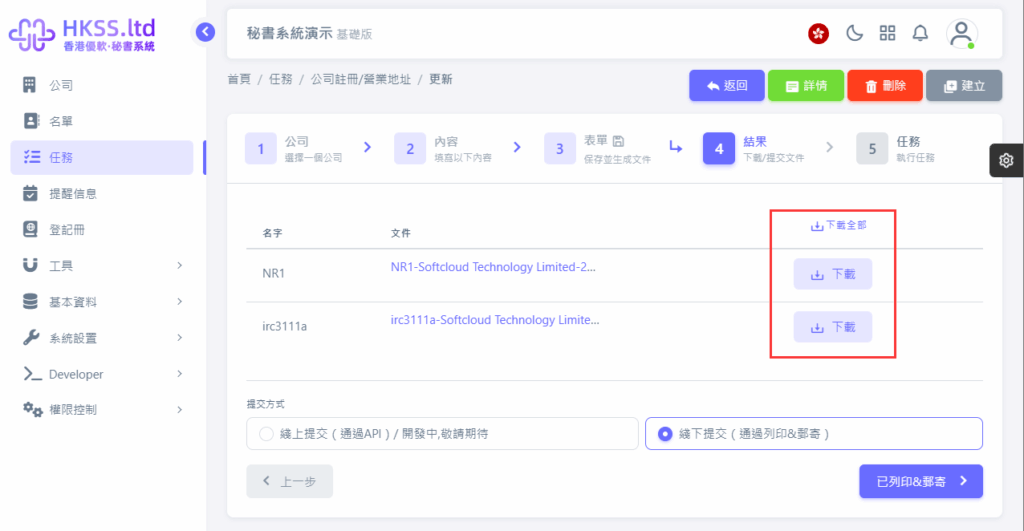This screenshot has height=531, width=1024.
Task: Open the 提醒信息 sidebar menu item
Action: 102,193
